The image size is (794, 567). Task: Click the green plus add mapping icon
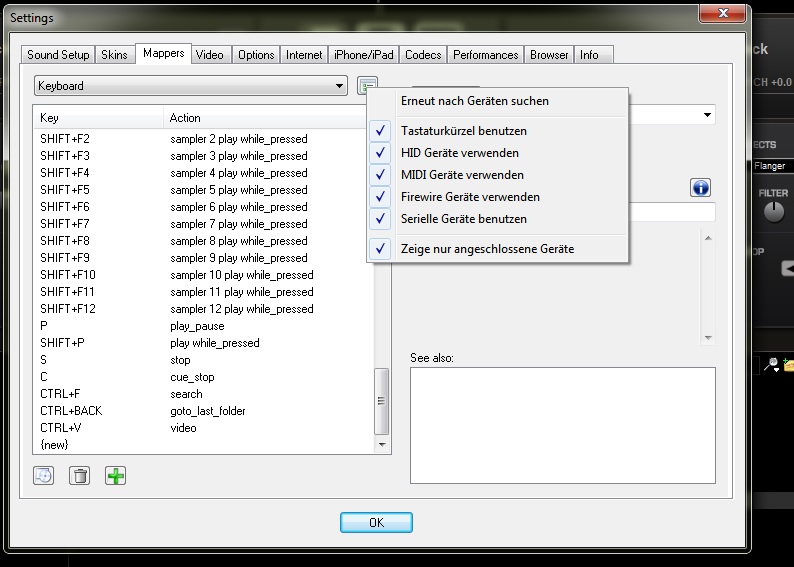(116, 476)
